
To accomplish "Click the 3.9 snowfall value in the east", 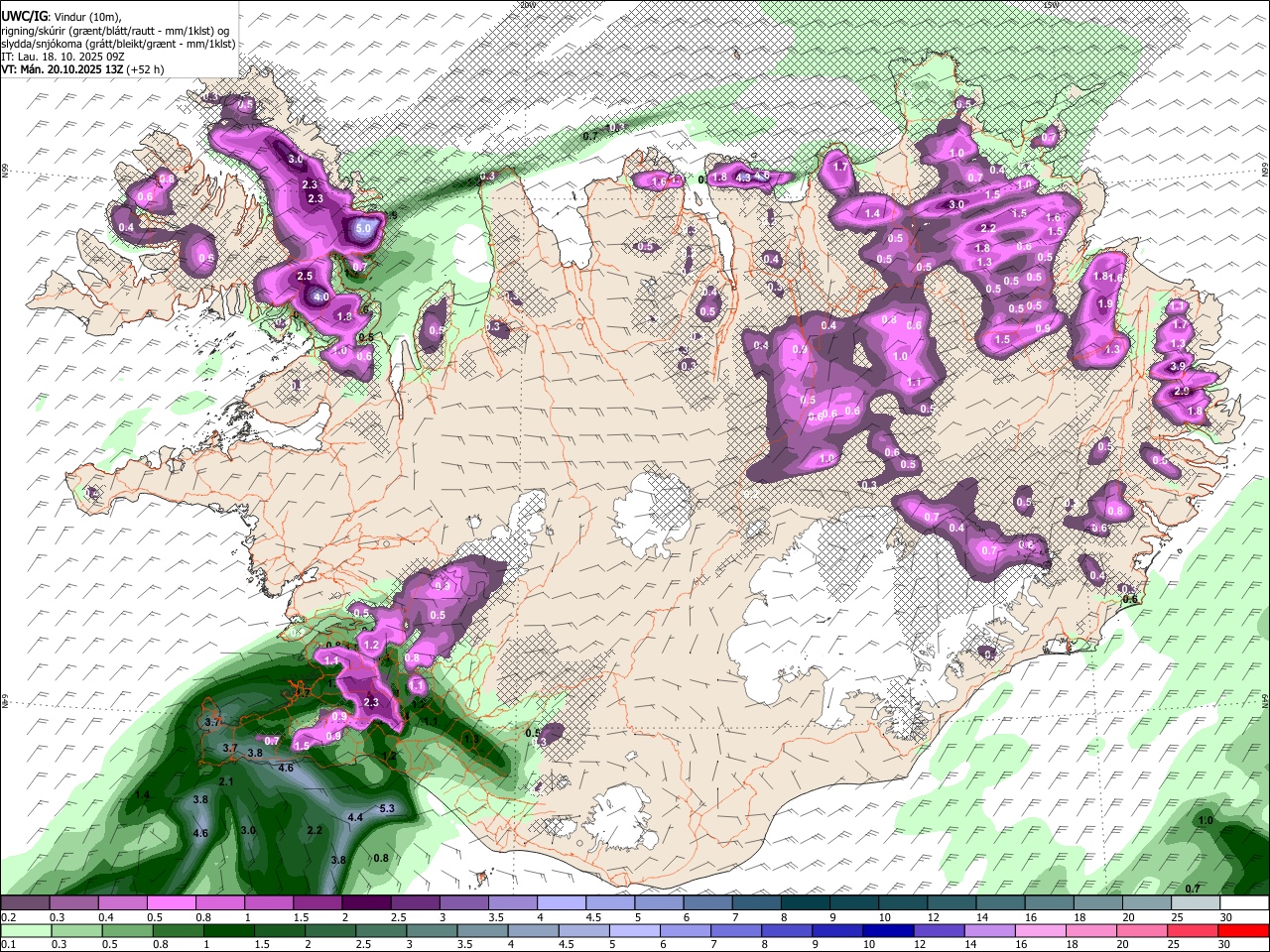I will pos(1179,366).
